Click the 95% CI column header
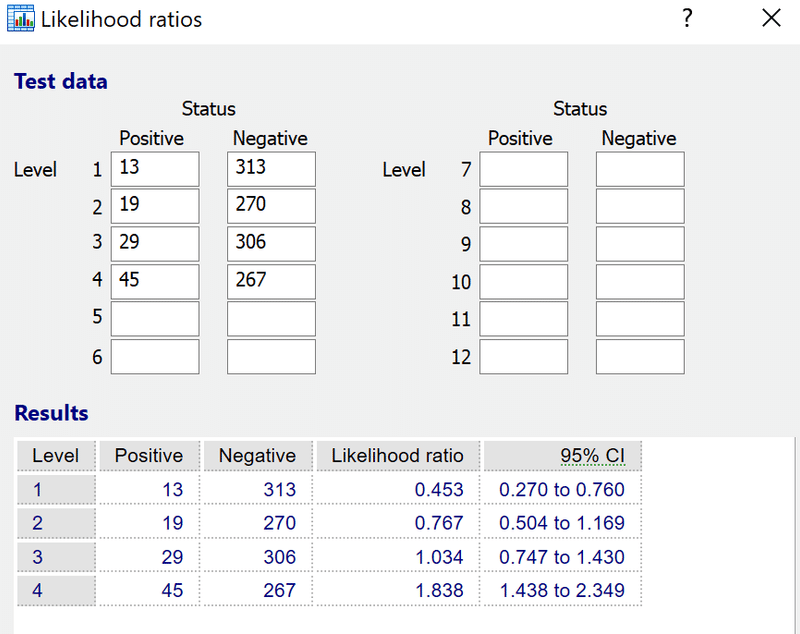This screenshot has width=800, height=634. click(564, 455)
